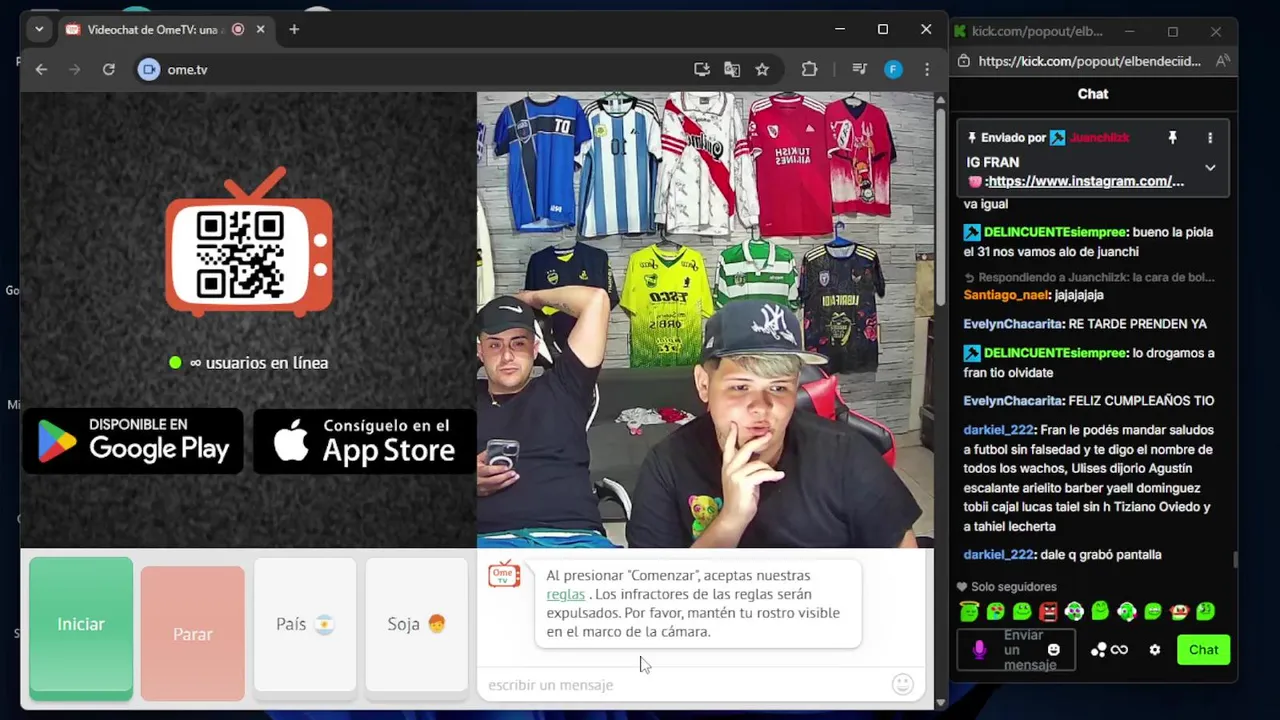Click the Enviar un mensaje chat field

(x=1016, y=650)
